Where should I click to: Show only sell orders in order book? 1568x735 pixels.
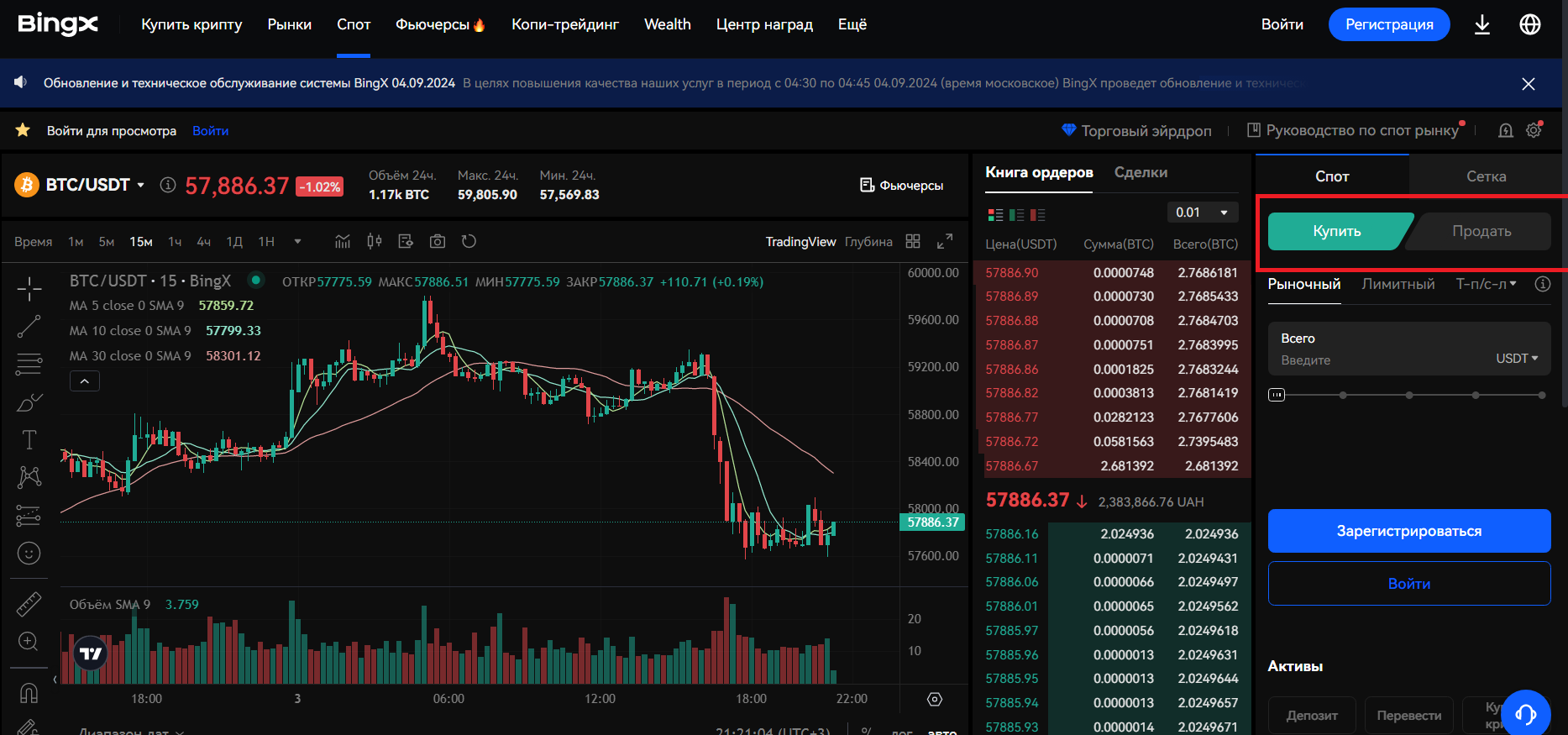1038,215
